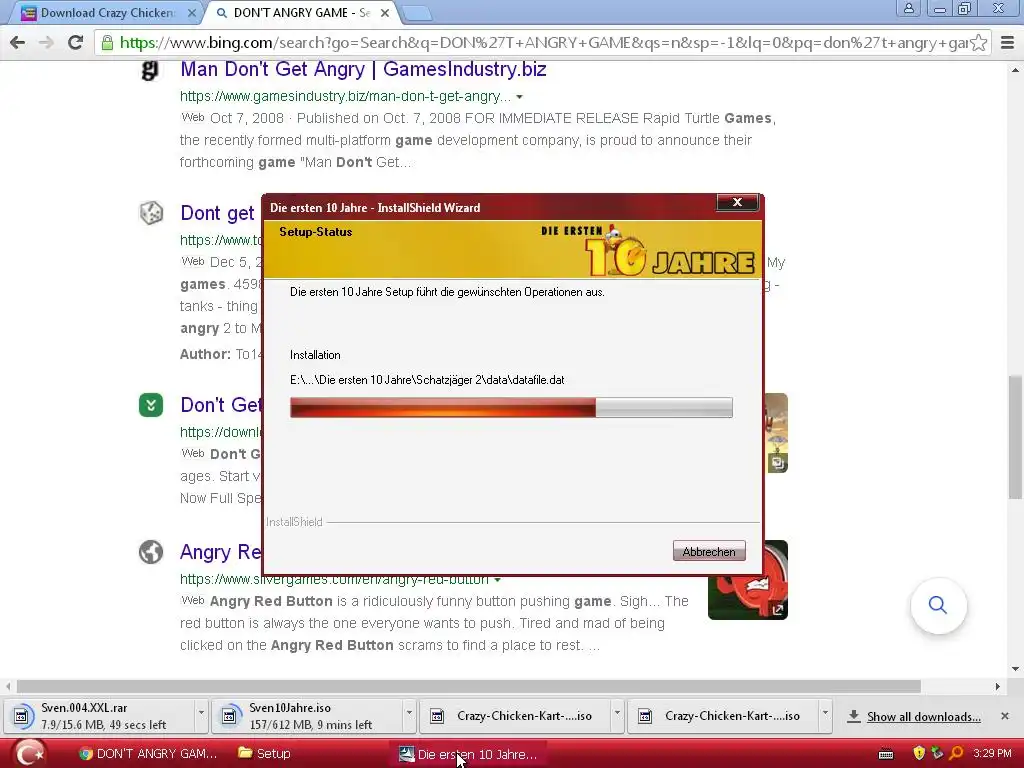This screenshot has width=1024, height=768.
Task: Go back using the browser back arrow
Action: (18, 42)
